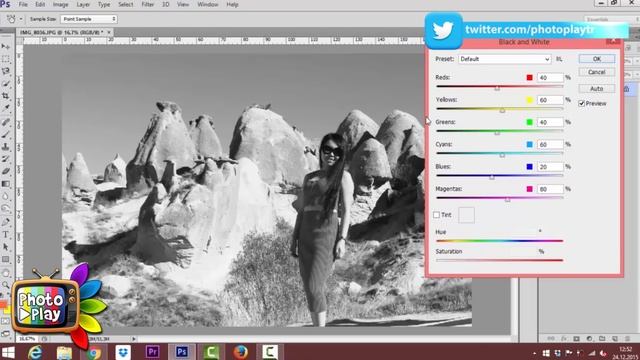Image resolution: width=640 pixels, height=360 pixels.
Task: Click the Cyans percentage input field
Action: [x=550, y=144]
